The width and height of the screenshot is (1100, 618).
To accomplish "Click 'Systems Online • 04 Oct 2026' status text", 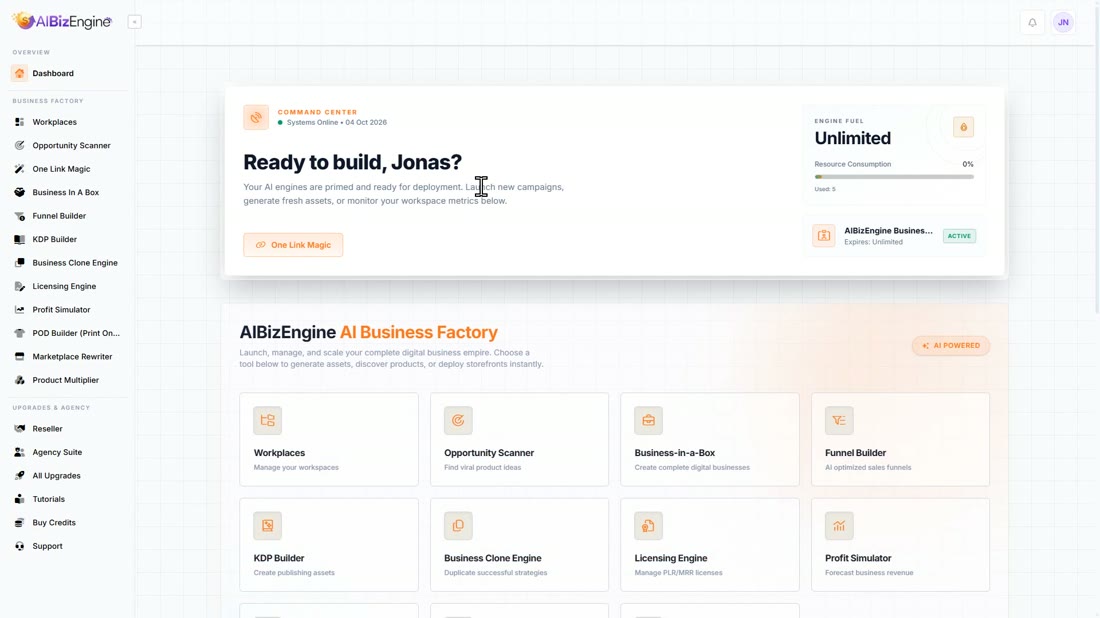I will coord(337,122).
